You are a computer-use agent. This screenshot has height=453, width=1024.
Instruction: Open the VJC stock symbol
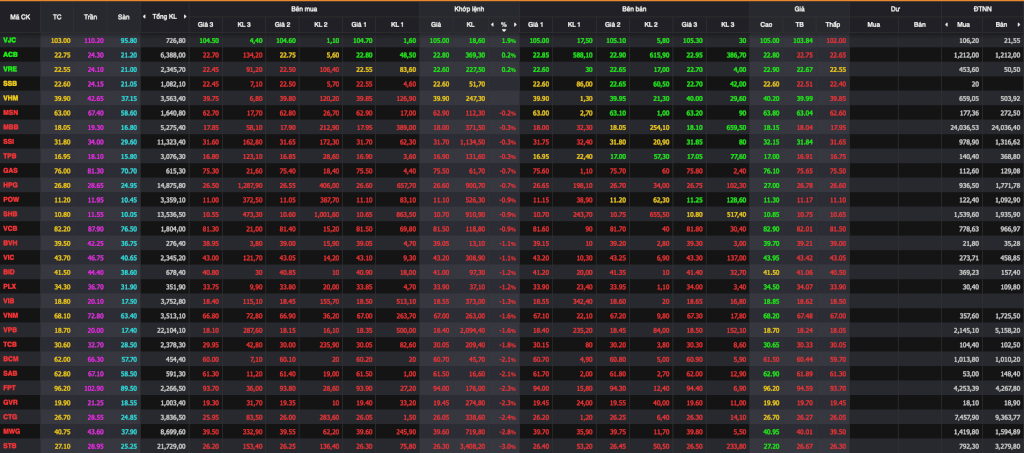click(10, 40)
